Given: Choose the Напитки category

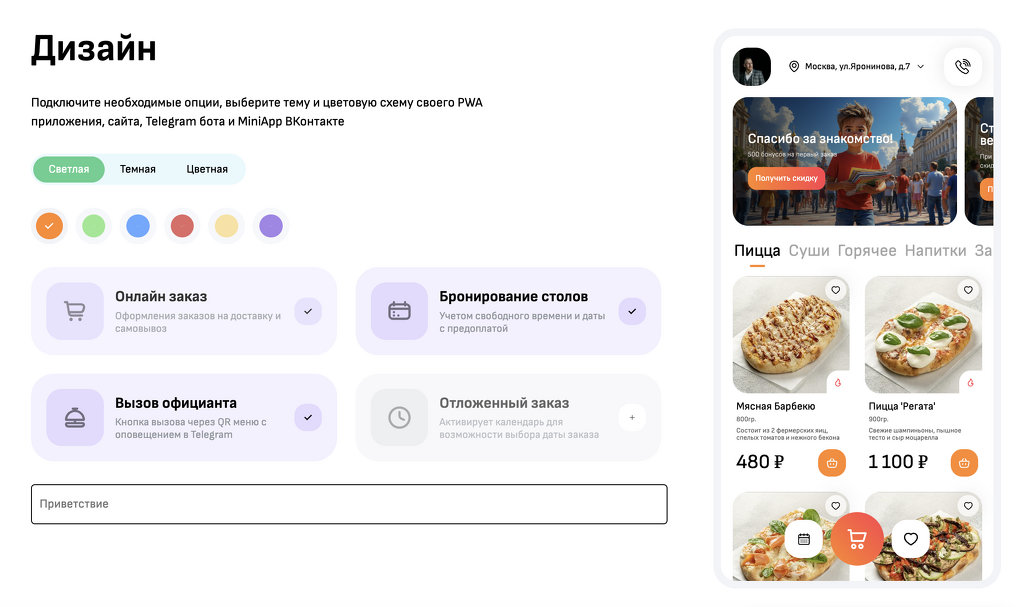Looking at the screenshot, I should pos(935,251).
